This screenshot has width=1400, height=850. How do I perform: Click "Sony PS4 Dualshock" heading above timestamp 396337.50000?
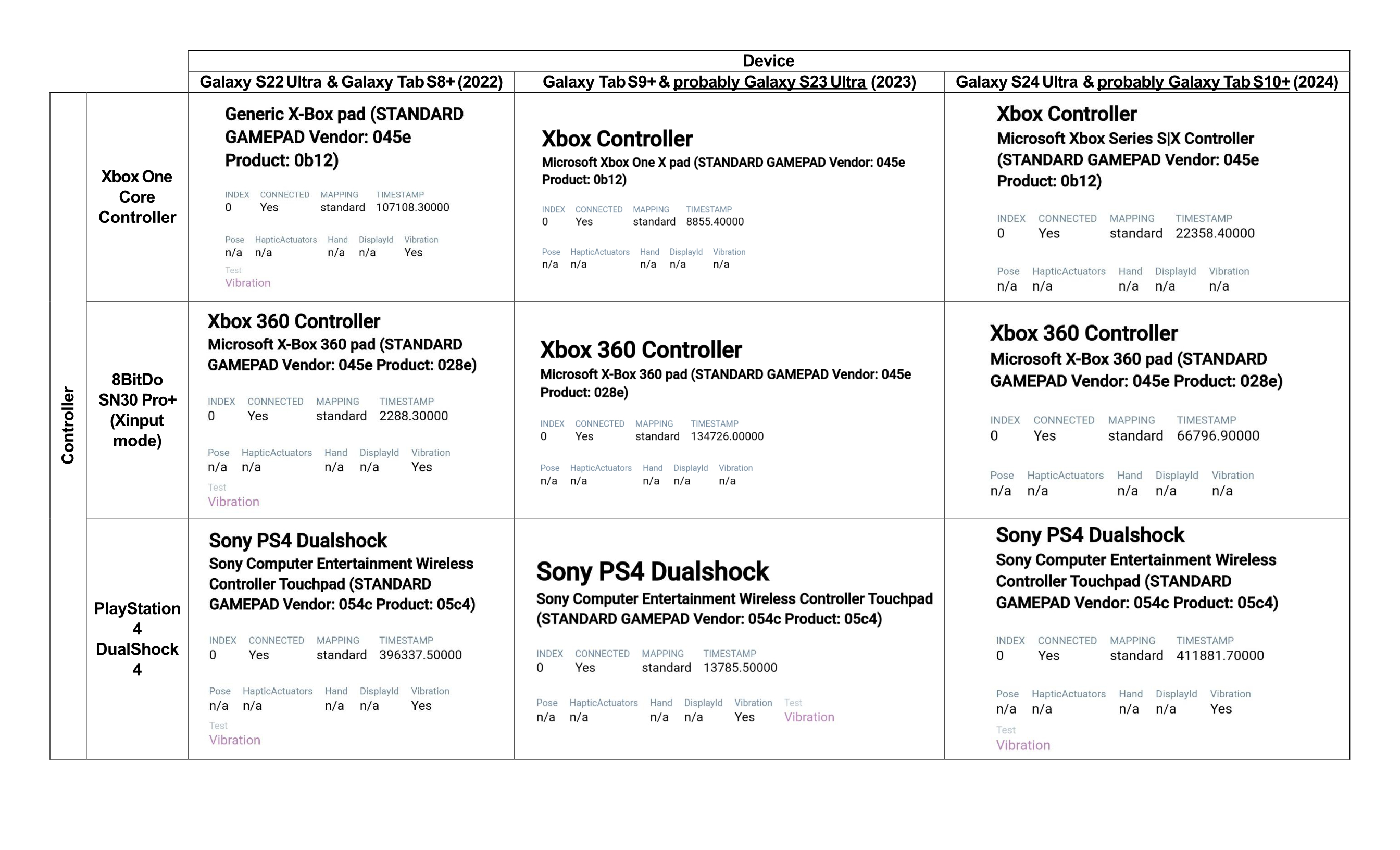[x=298, y=540]
